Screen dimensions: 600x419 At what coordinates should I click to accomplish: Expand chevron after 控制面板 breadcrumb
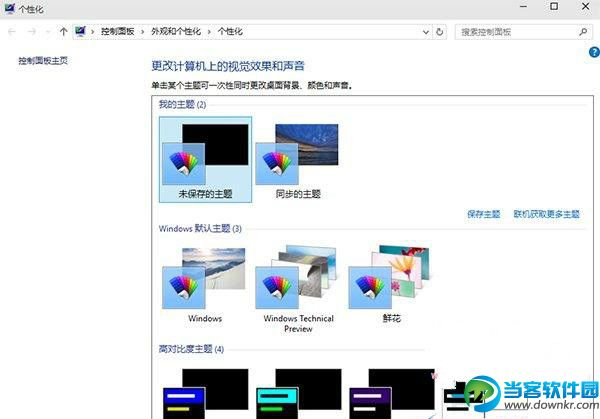143,32
